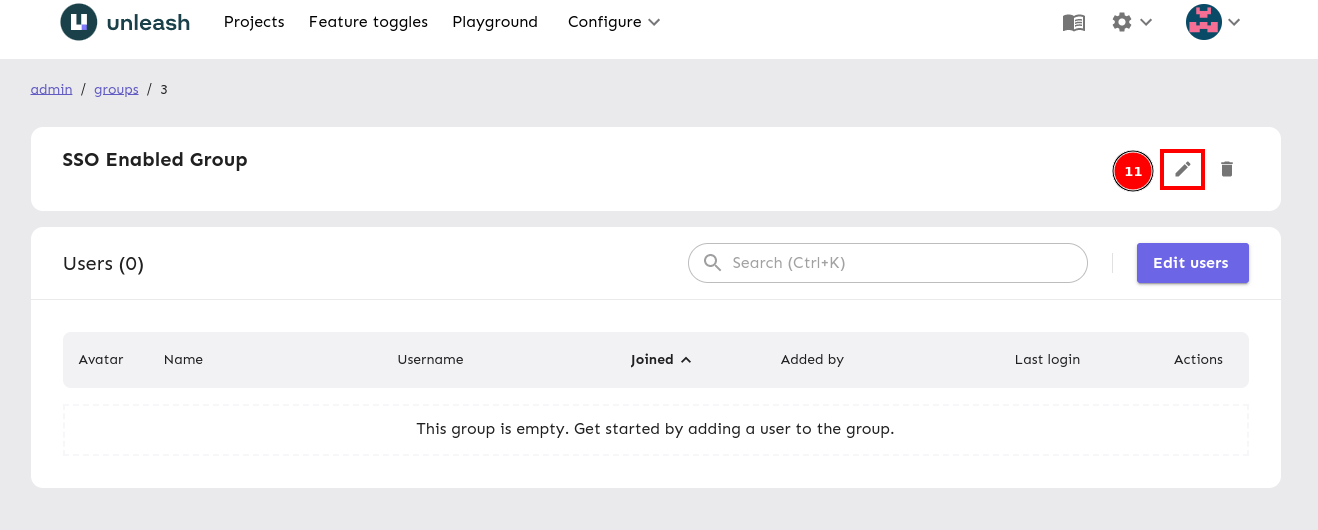Viewport: 1318px width, 530px height.
Task: Click the Name column header
Action: pyautogui.click(x=183, y=360)
